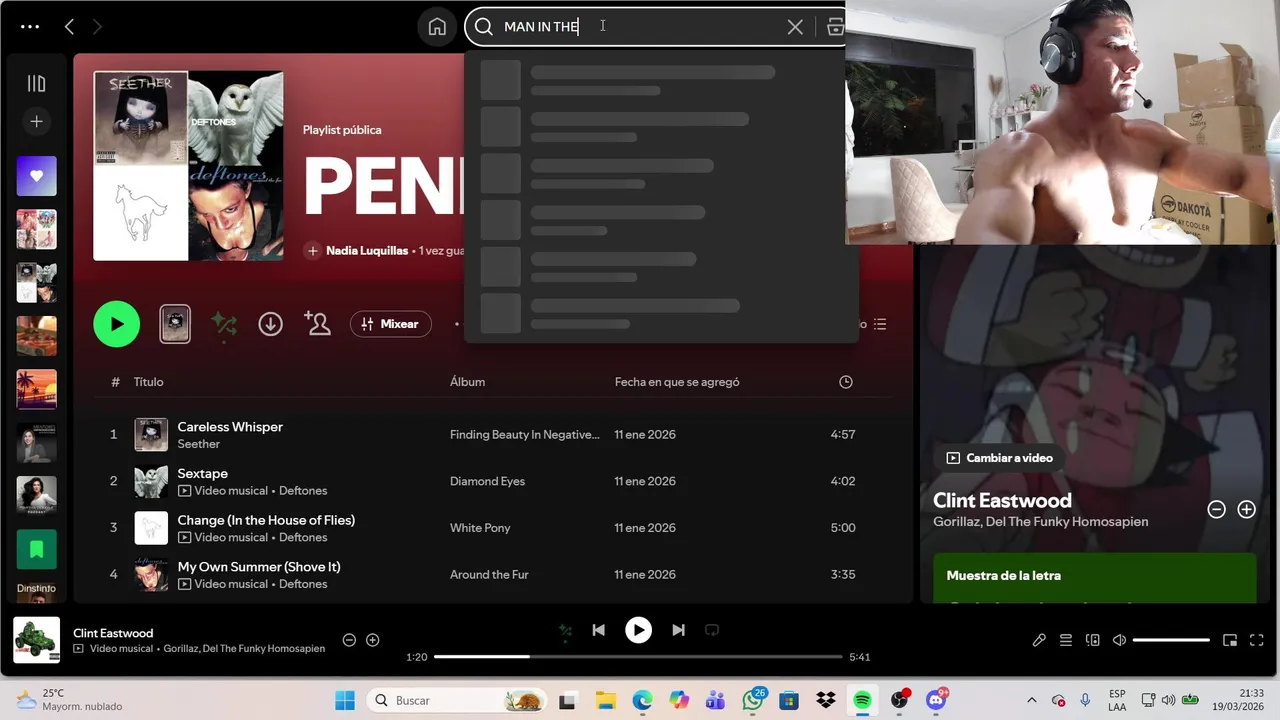Play the playlist with the green play button
Viewport: 1280px width, 720px height.
pyautogui.click(x=117, y=324)
